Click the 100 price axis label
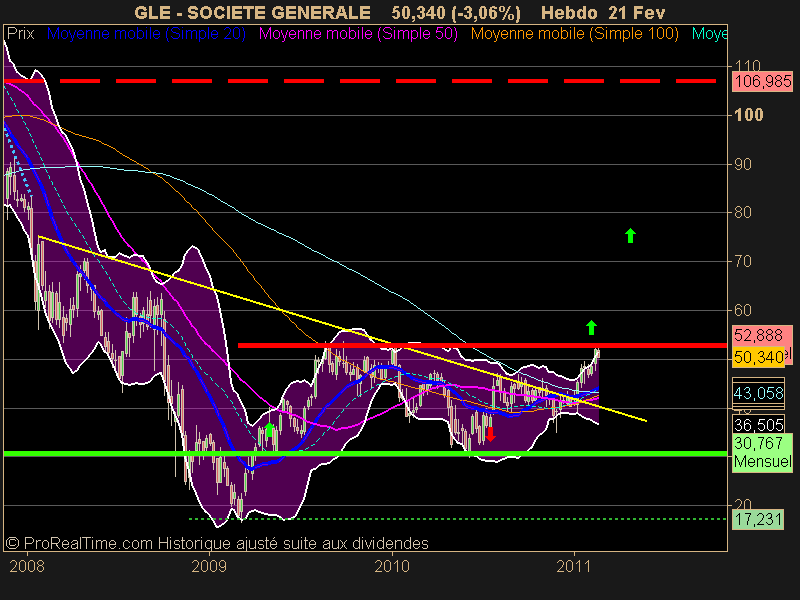Screen dimensions: 800x600 748,115
